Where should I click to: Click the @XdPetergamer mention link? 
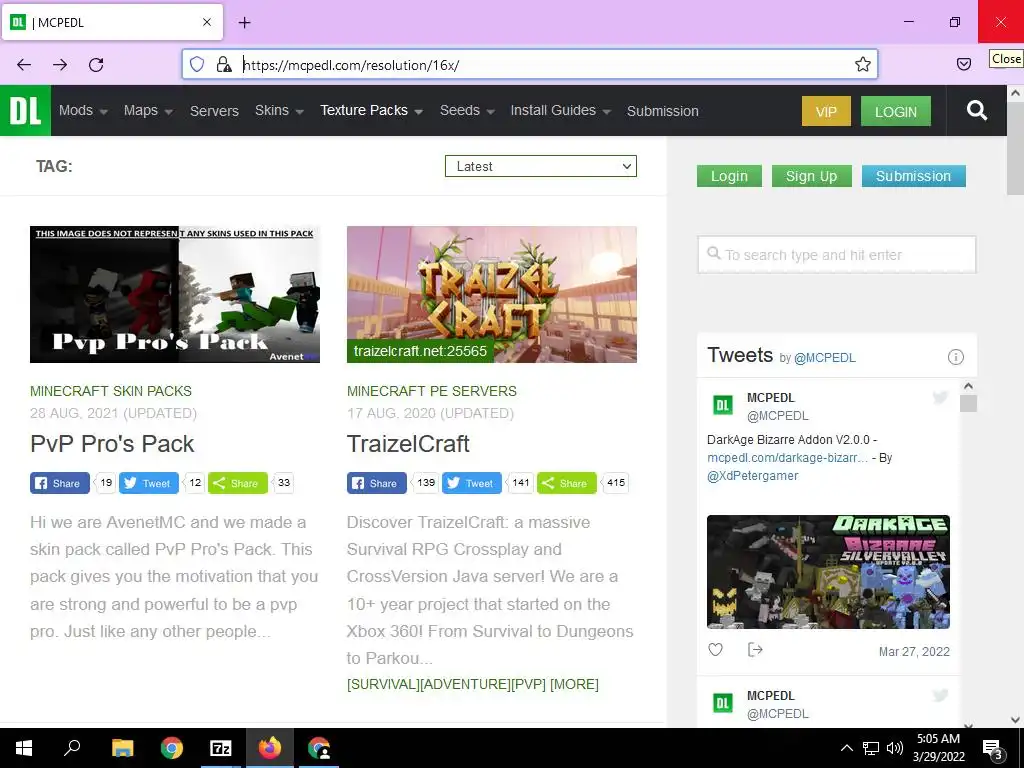[x=753, y=475]
